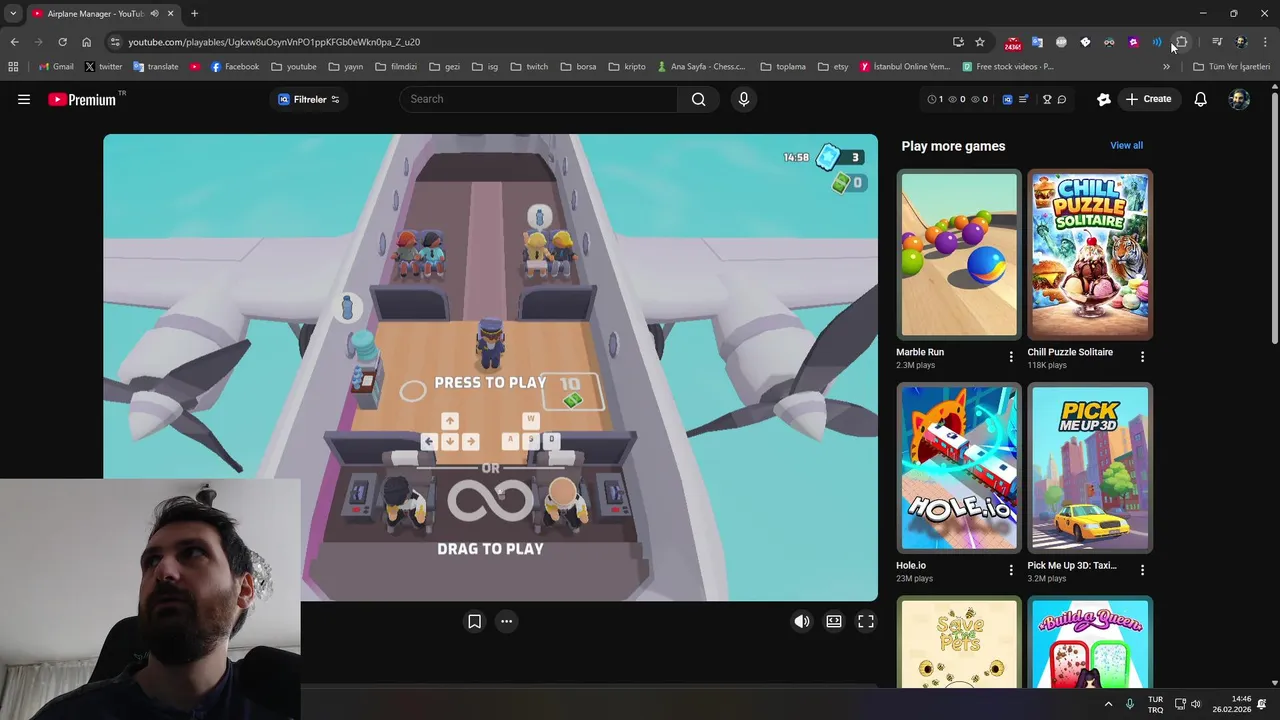Mute the Airplane Manager tab audio
Image resolution: width=1280 pixels, height=720 pixels.
[154, 14]
